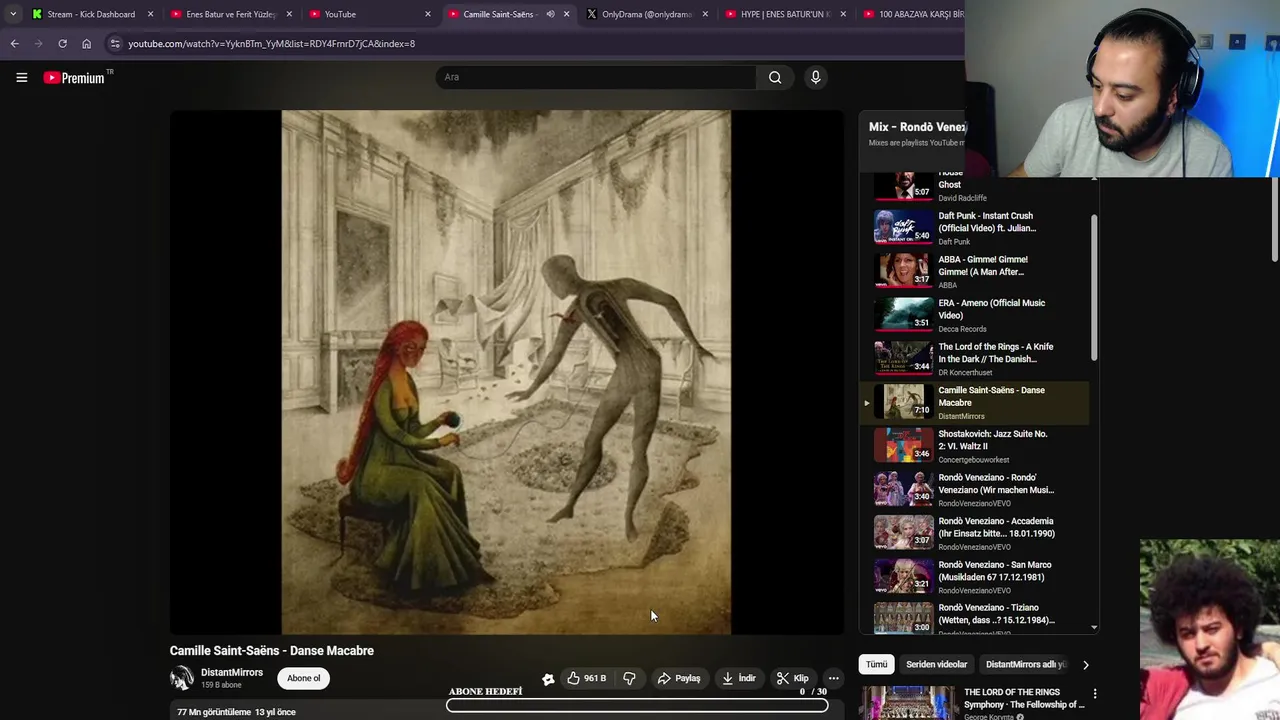Open the DistantMirrors channel avatar
1280x720 pixels.
[182, 678]
